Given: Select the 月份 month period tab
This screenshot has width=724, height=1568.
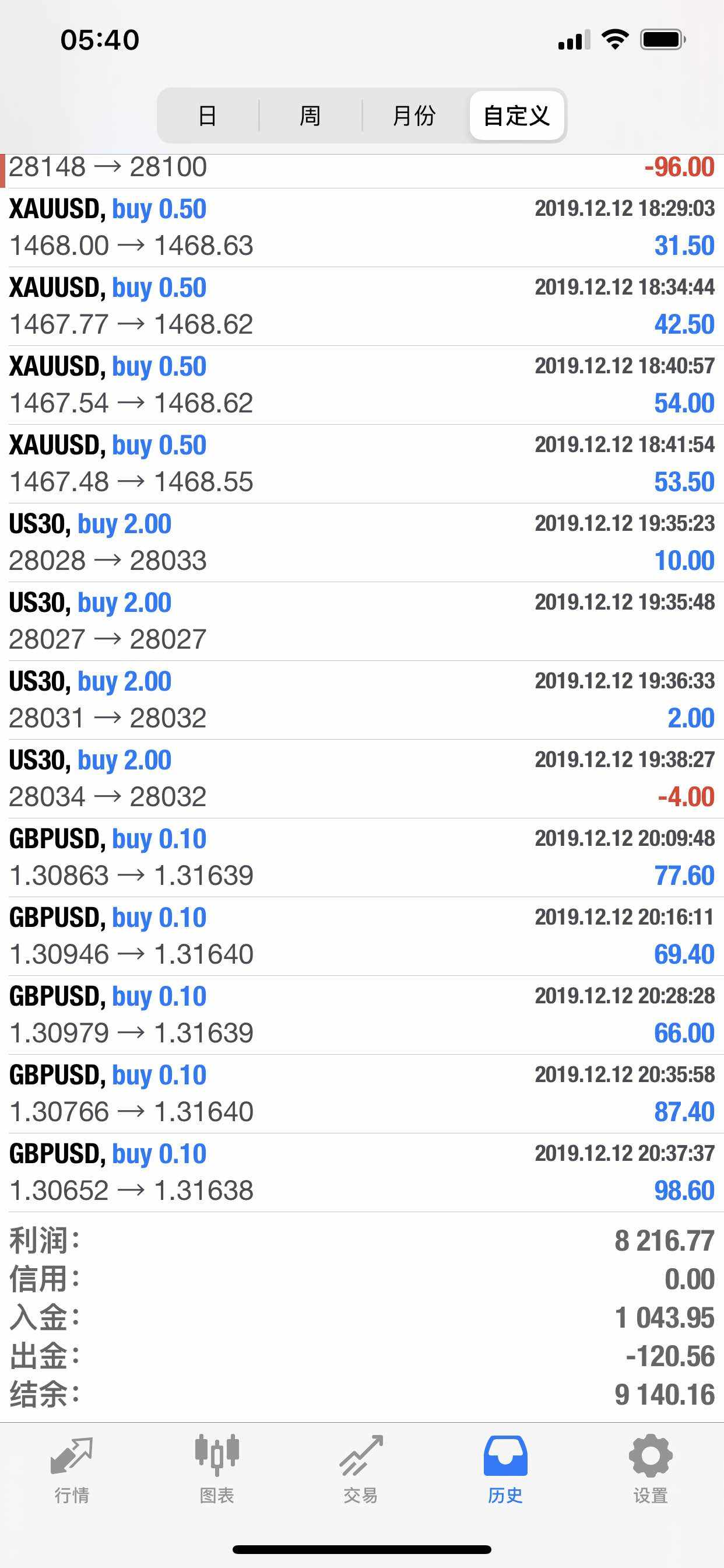Looking at the screenshot, I should pyautogui.click(x=414, y=116).
